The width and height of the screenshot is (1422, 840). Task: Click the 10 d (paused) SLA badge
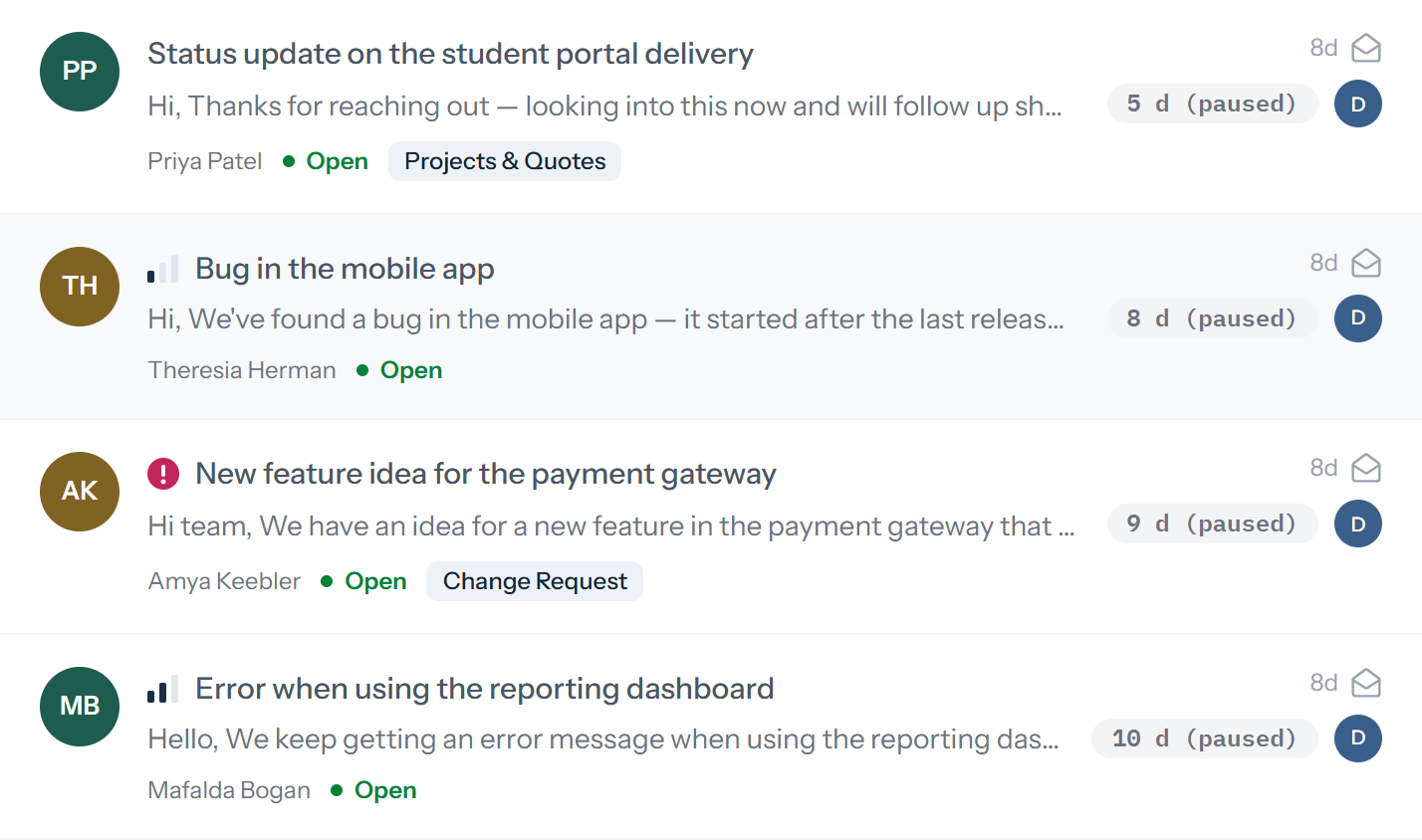pos(1205,738)
